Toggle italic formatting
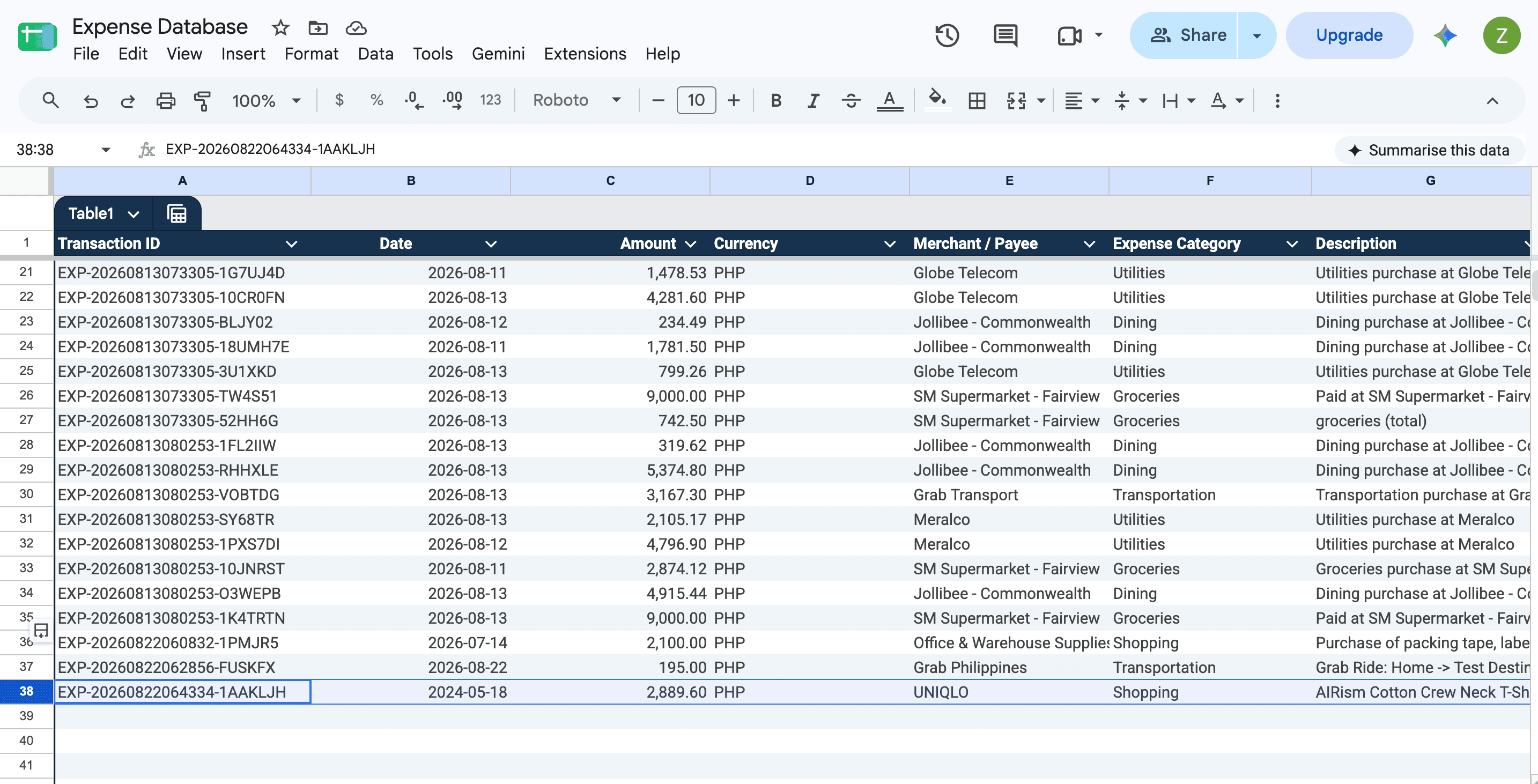Screen dimensions: 1538x784 pyautogui.click(x=812, y=100)
